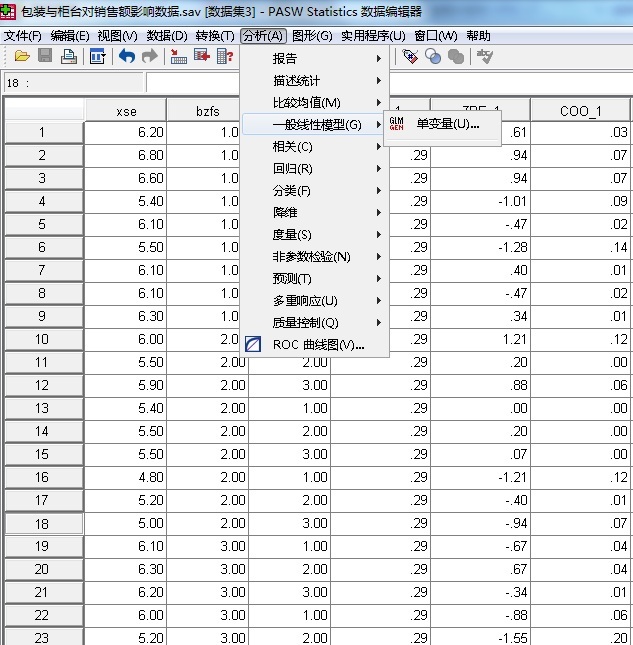Open the 实用程序(U) menu

coord(373,36)
